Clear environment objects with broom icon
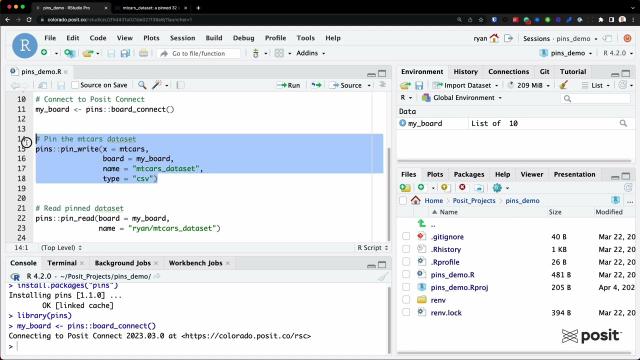This screenshot has height=360, width=640. tap(564, 85)
